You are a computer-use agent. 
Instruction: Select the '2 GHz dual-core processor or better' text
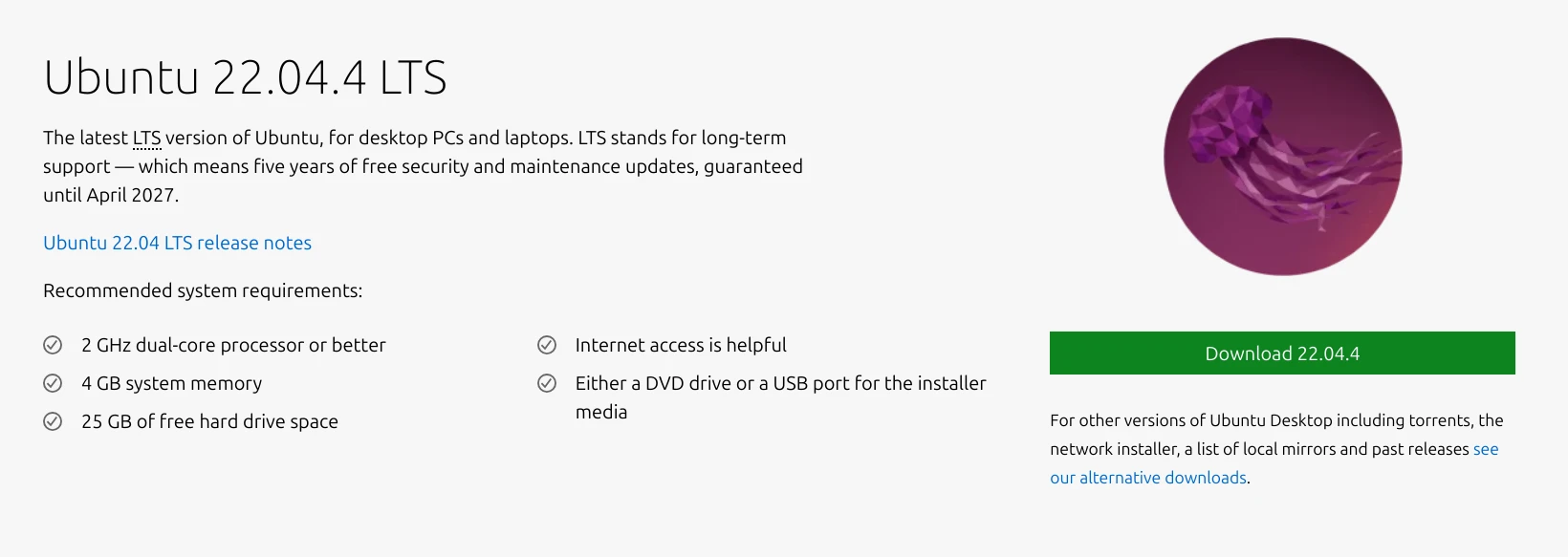tap(233, 345)
